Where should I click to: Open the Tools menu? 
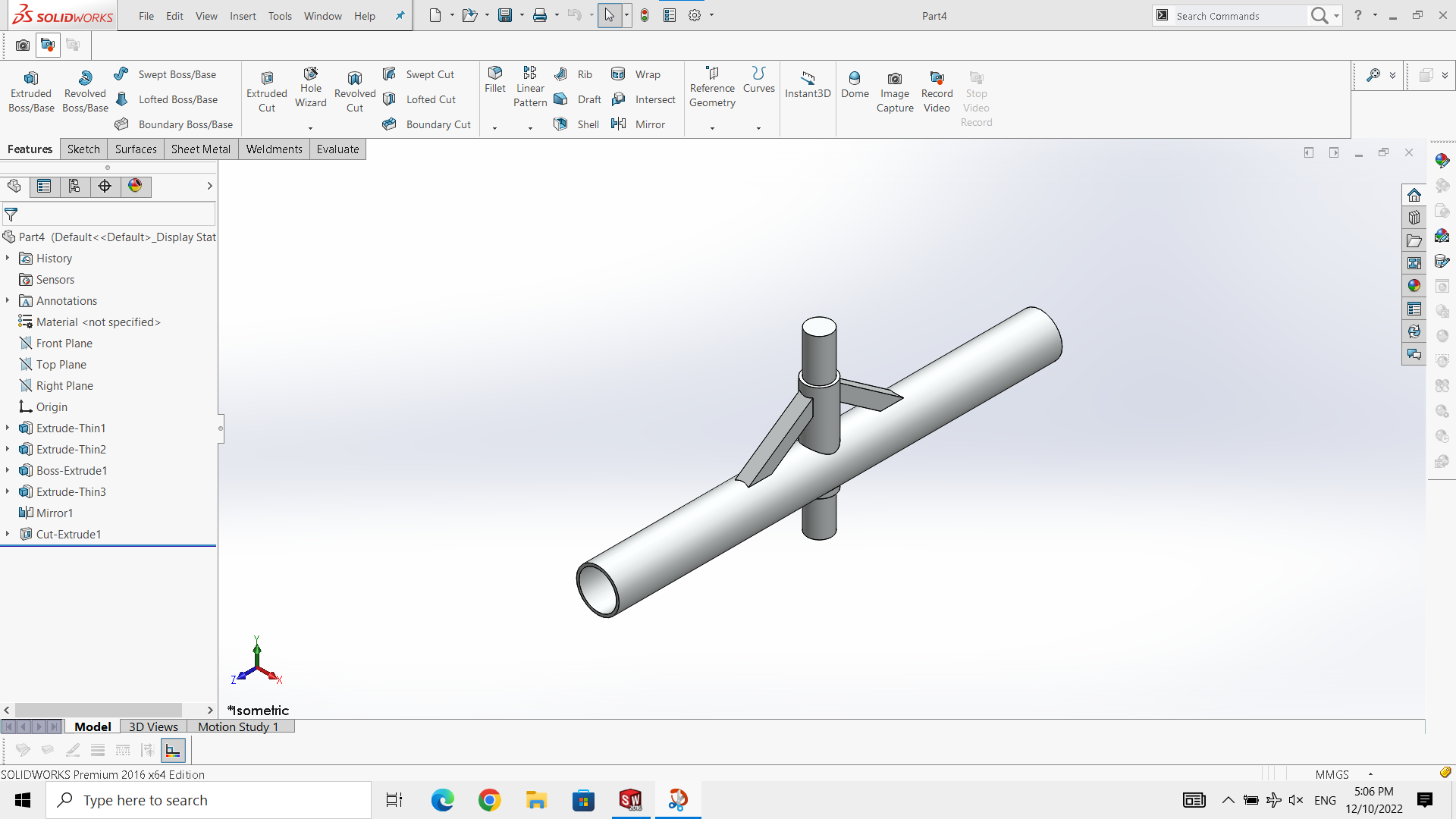tap(280, 16)
